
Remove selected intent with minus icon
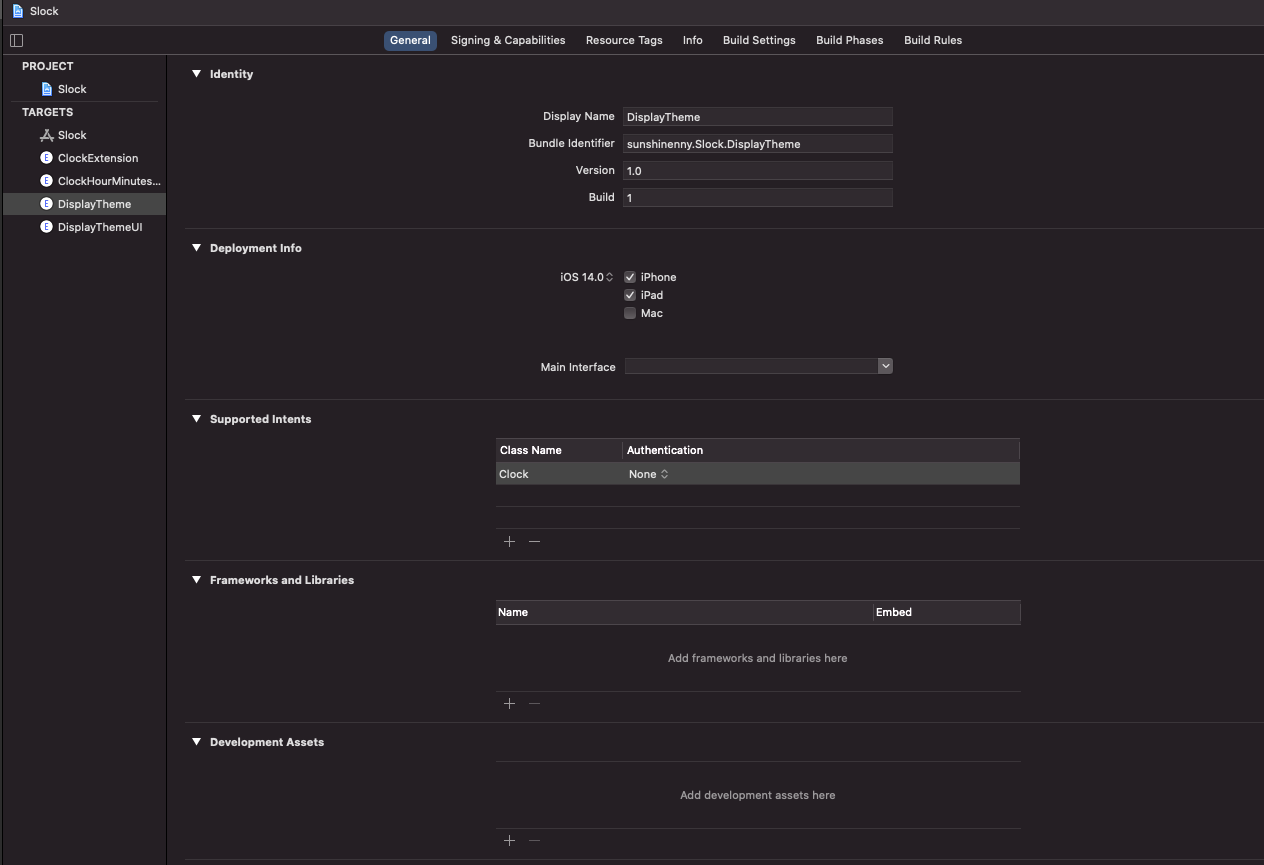(x=534, y=541)
